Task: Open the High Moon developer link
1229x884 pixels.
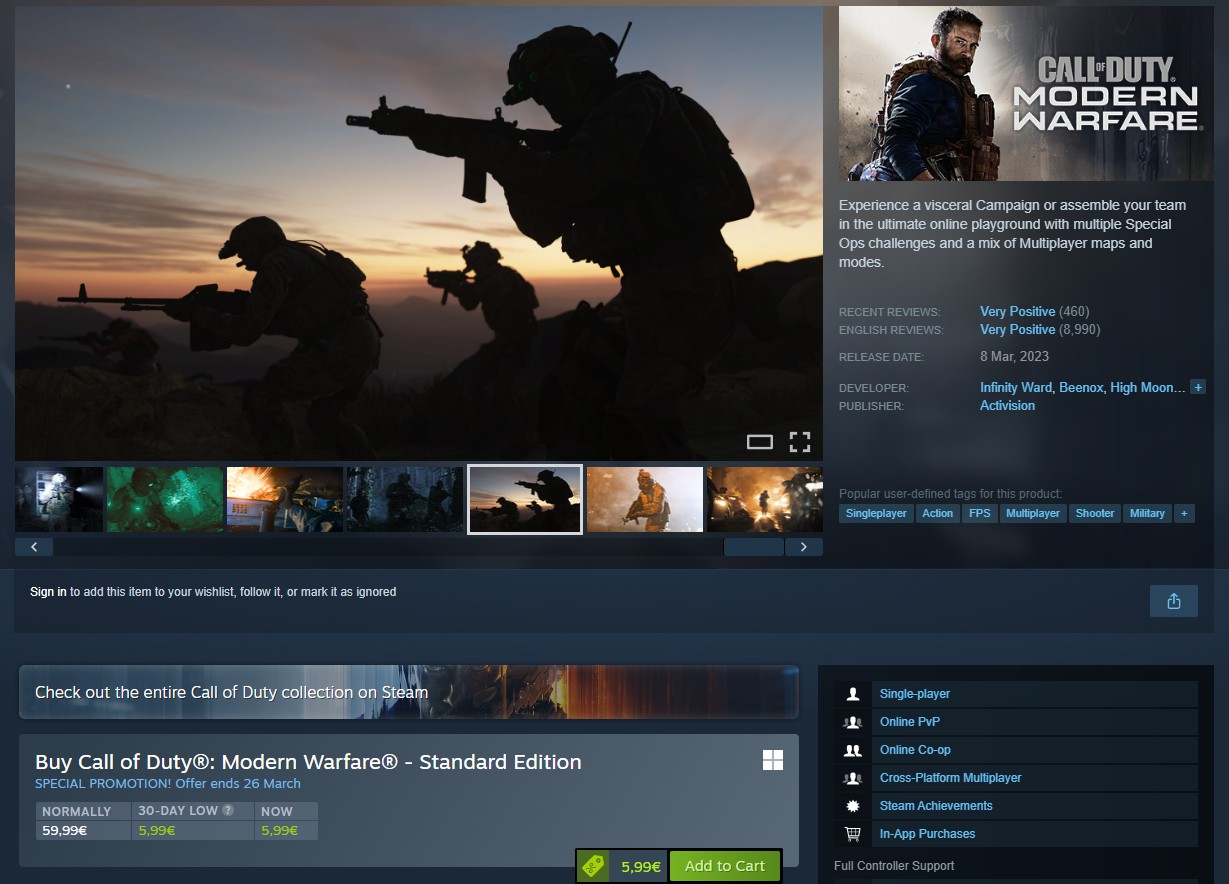Action: 1148,387
